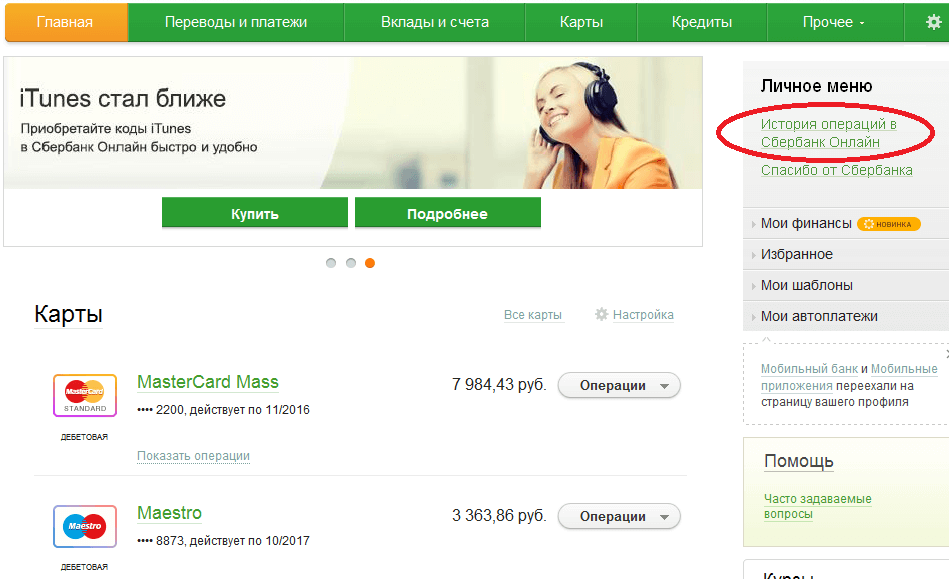Open the Переводы и платежи tab
The height and width of the screenshot is (579, 949).
pos(236,22)
